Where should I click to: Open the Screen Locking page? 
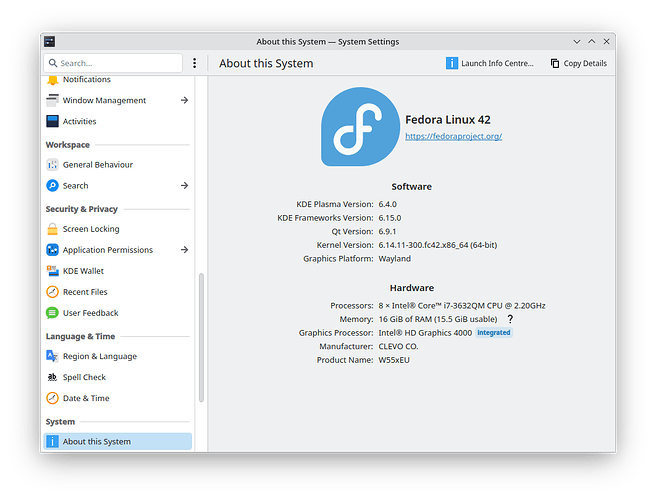point(118,229)
